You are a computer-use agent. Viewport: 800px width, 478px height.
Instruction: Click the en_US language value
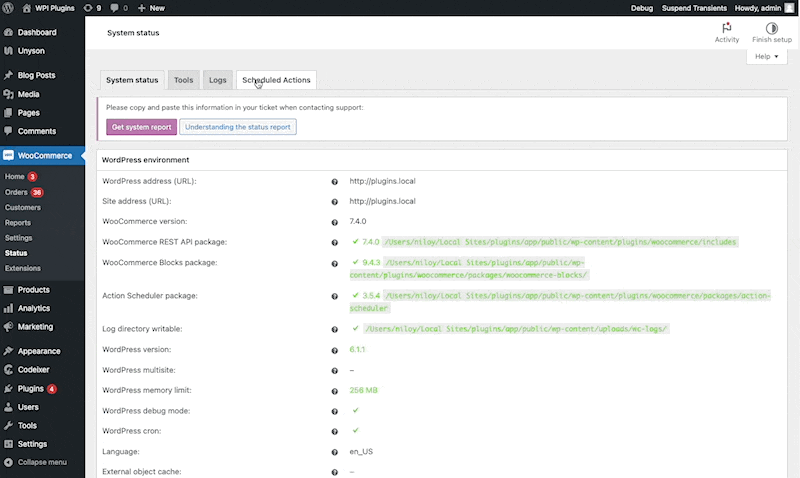pyautogui.click(x=361, y=451)
